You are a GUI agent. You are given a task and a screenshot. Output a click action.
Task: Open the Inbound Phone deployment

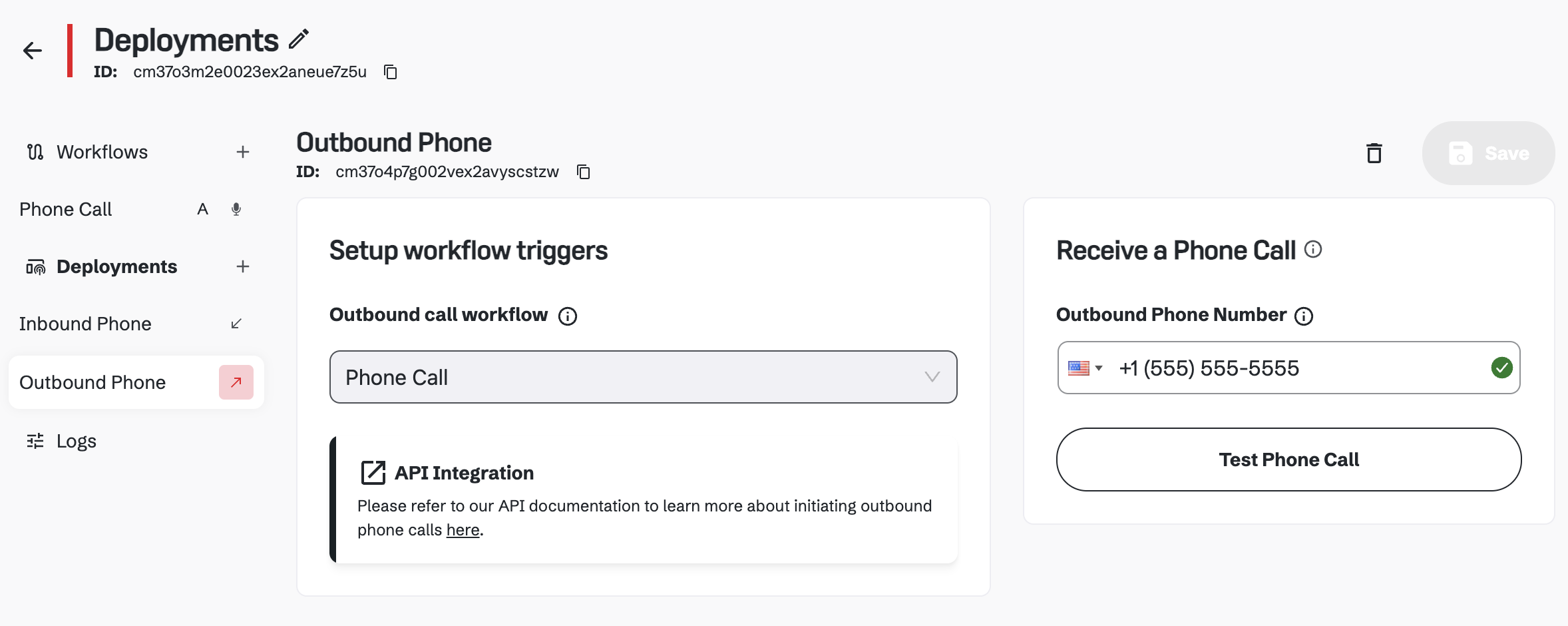pos(85,324)
